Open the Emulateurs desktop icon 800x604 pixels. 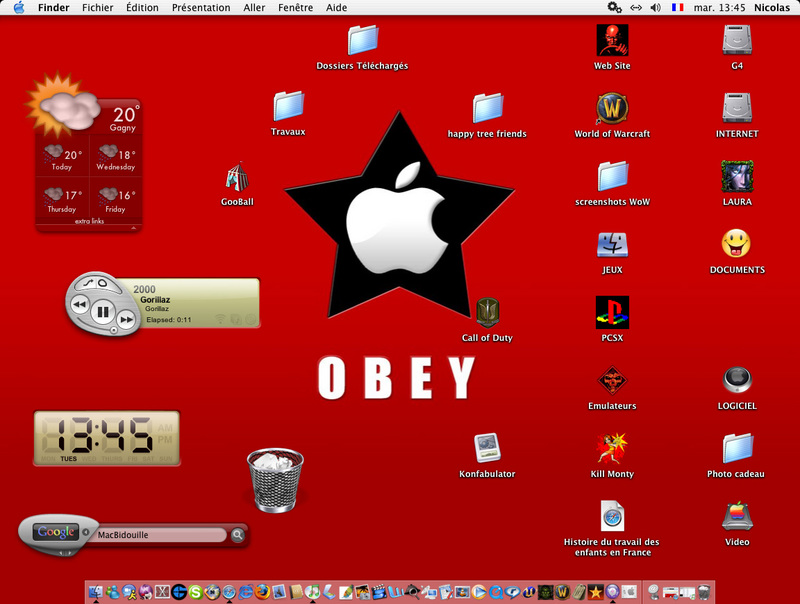point(612,381)
